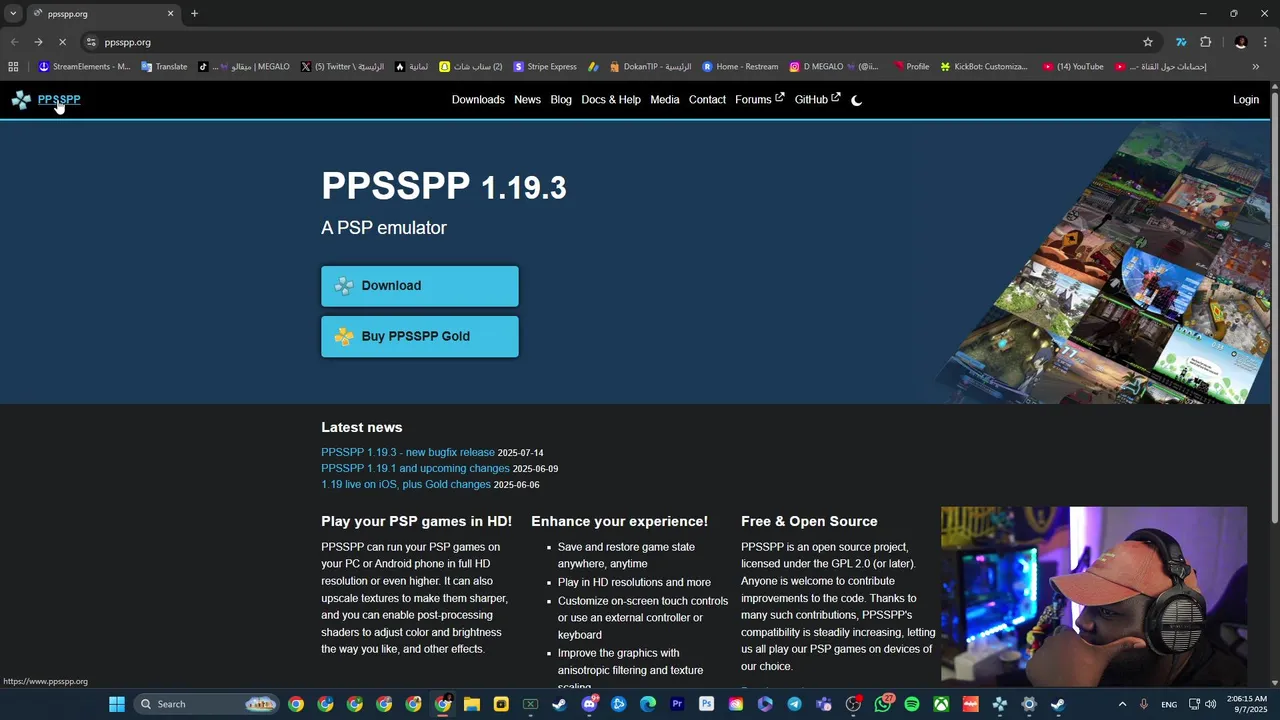Visit Forums external link
The image size is (1280, 720).
(x=759, y=99)
